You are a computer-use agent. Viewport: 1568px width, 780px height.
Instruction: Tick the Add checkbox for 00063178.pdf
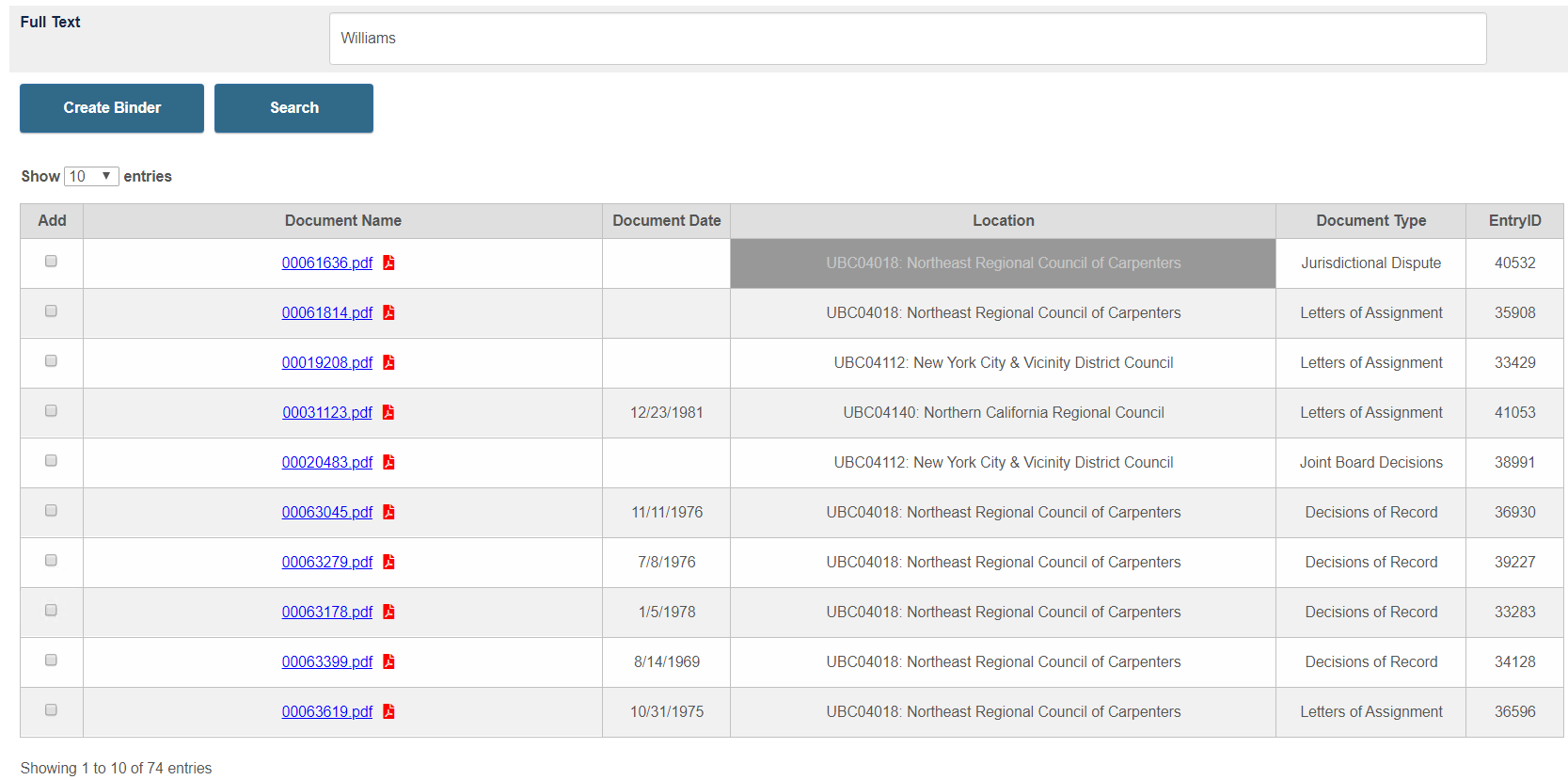(52, 611)
